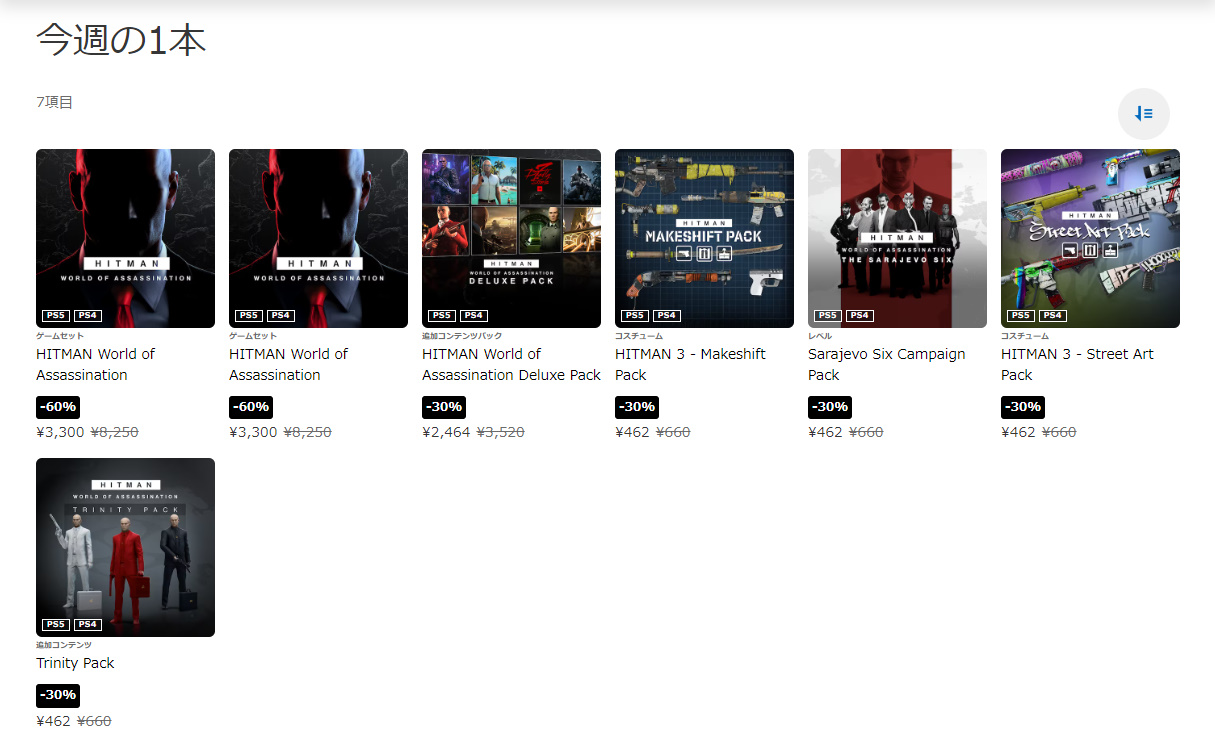Click the コスチューム label above Makeshift Pack title
The height and width of the screenshot is (730, 1215).
[639, 336]
